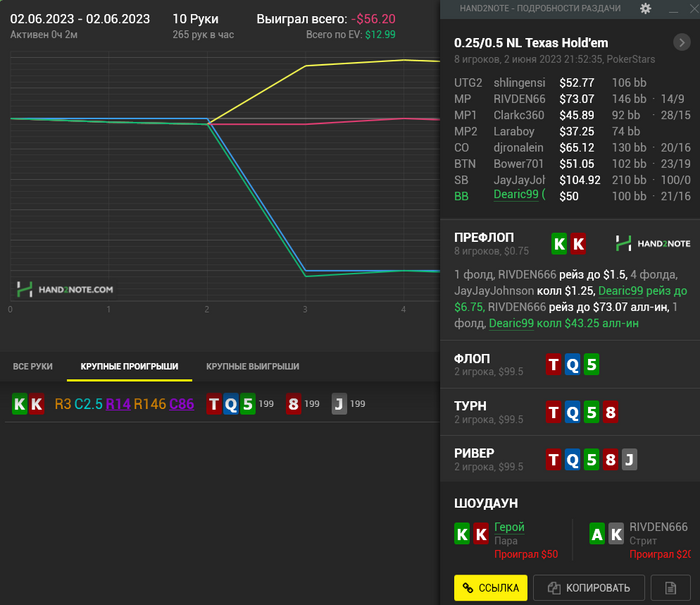700x605 pixels.
Task: Click the Laraboy player name
Action: (514, 131)
